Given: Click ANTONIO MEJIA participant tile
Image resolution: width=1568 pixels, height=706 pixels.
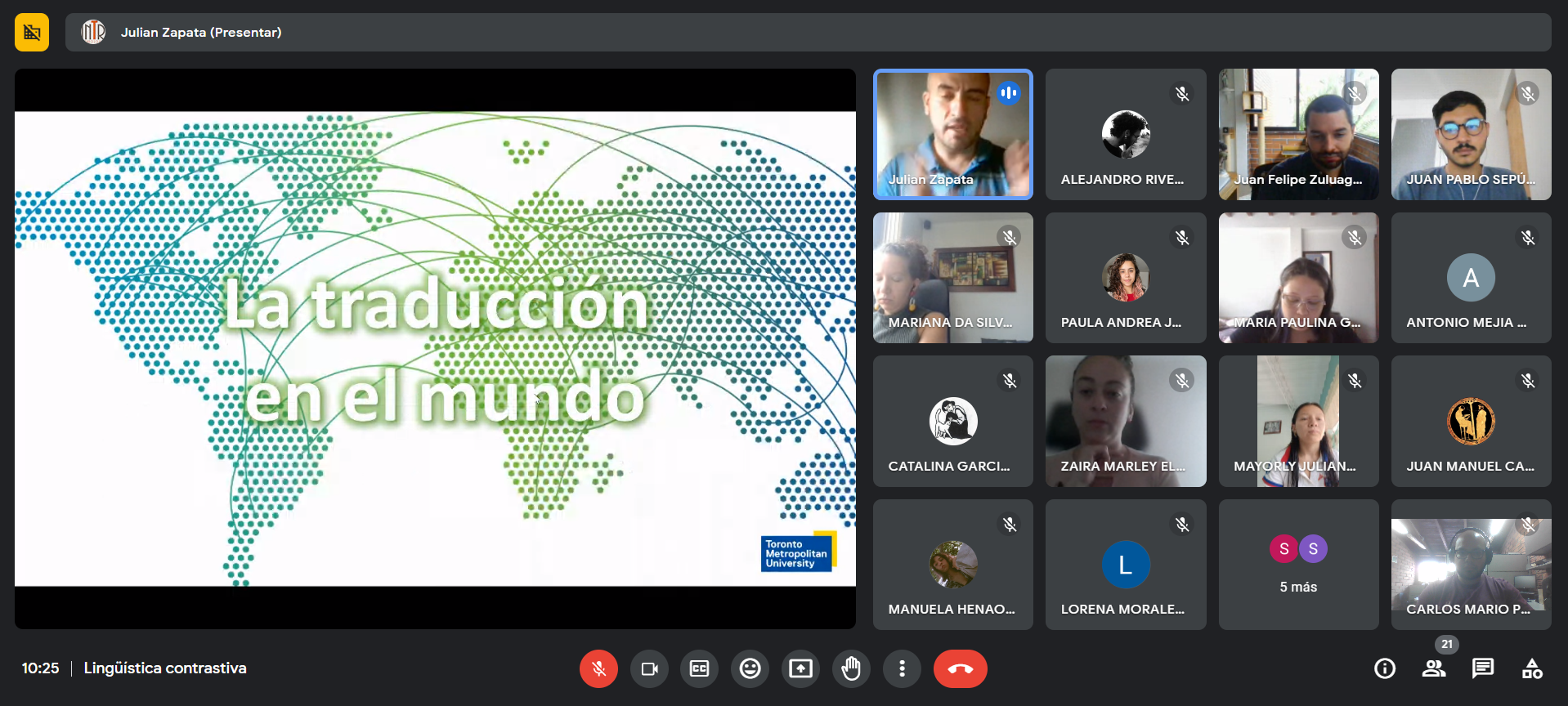Looking at the screenshot, I should (1471, 278).
